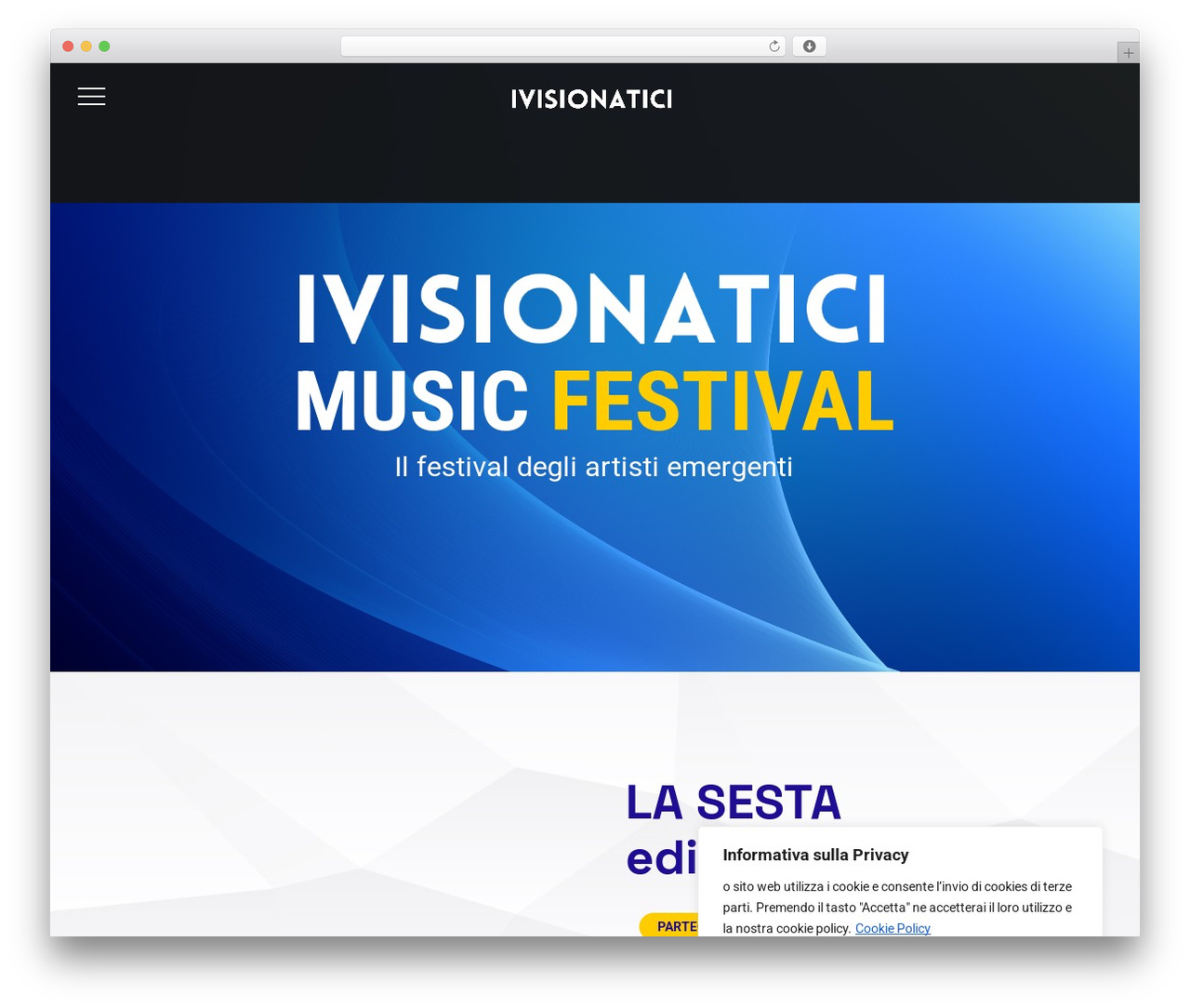Minimize the window with the yellow button
The width and height of the screenshot is (1190, 1008).
click(86, 46)
